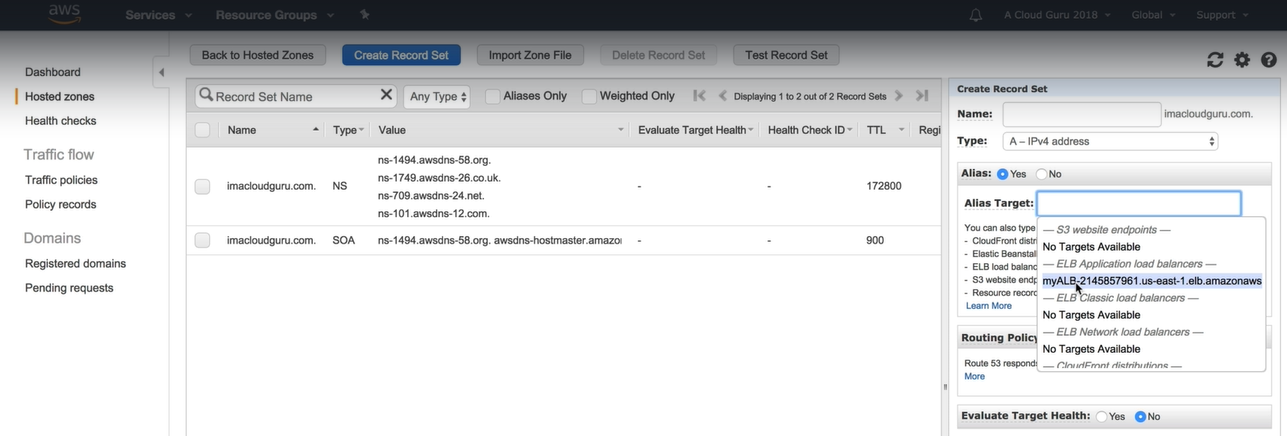
Task: Click in the Record Set Name search field
Action: pos(297,96)
